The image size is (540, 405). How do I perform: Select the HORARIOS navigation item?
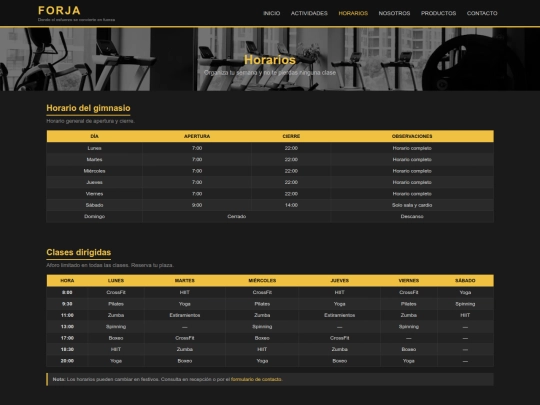tap(353, 13)
